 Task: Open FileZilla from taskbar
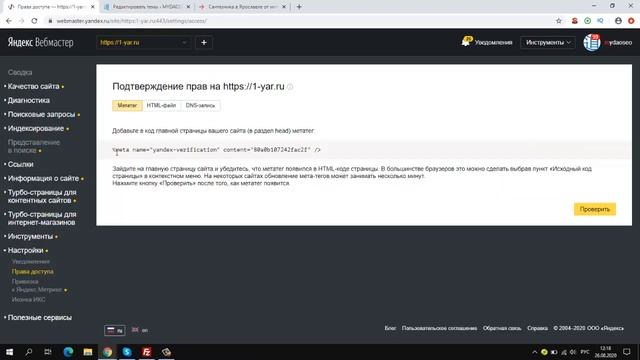147,352
